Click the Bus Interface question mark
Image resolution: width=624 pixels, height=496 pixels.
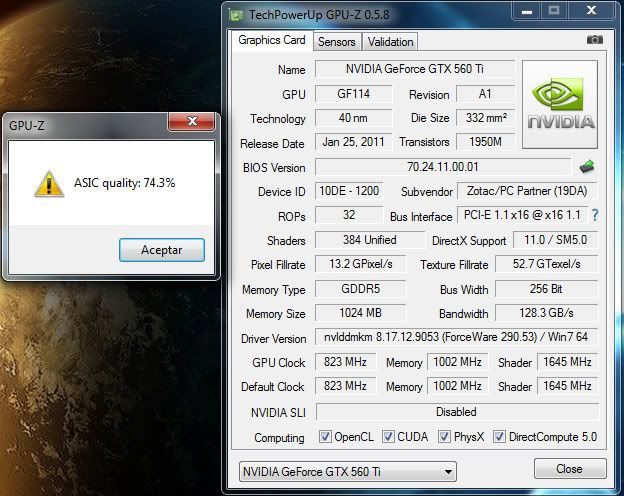tap(595, 215)
